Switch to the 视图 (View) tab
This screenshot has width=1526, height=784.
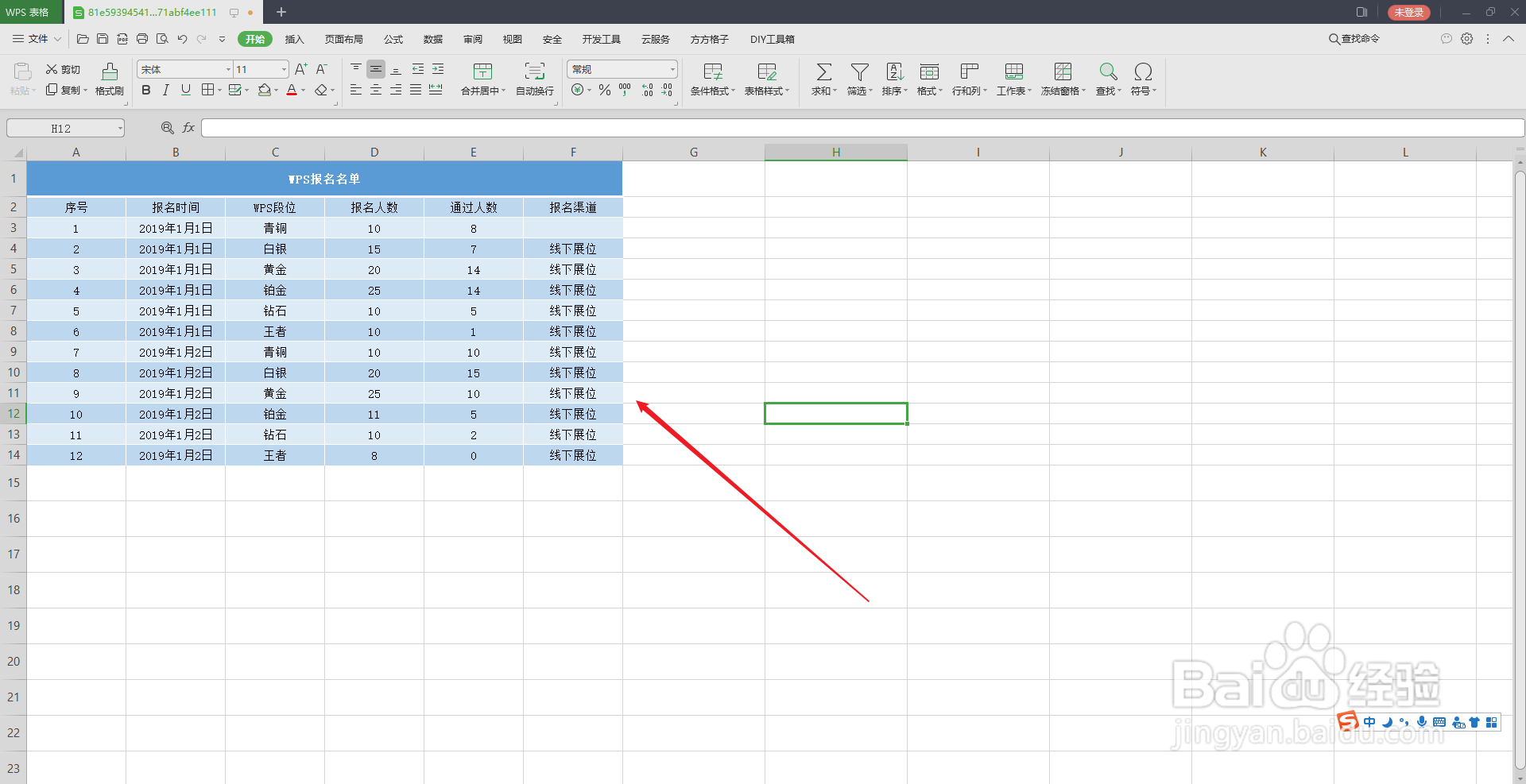click(x=513, y=39)
